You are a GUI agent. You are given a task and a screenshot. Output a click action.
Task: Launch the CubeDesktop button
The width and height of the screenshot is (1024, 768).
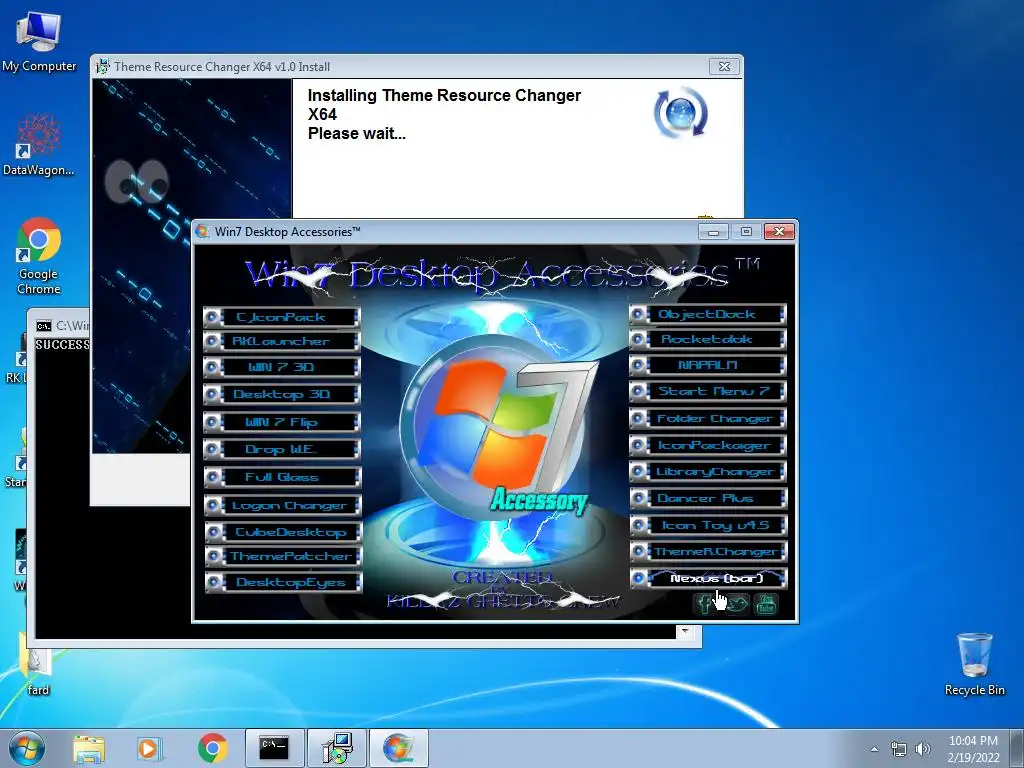282,532
